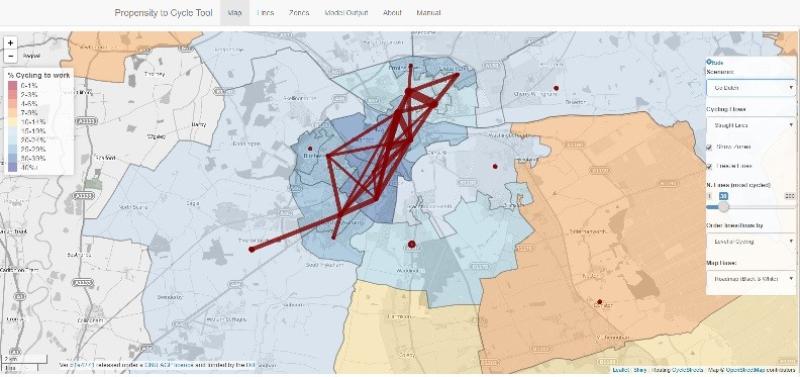Open the Manual tab
Image resolution: width=800 pixels, height=377 pixels.
pyautogui.click(x=429, y=13)
